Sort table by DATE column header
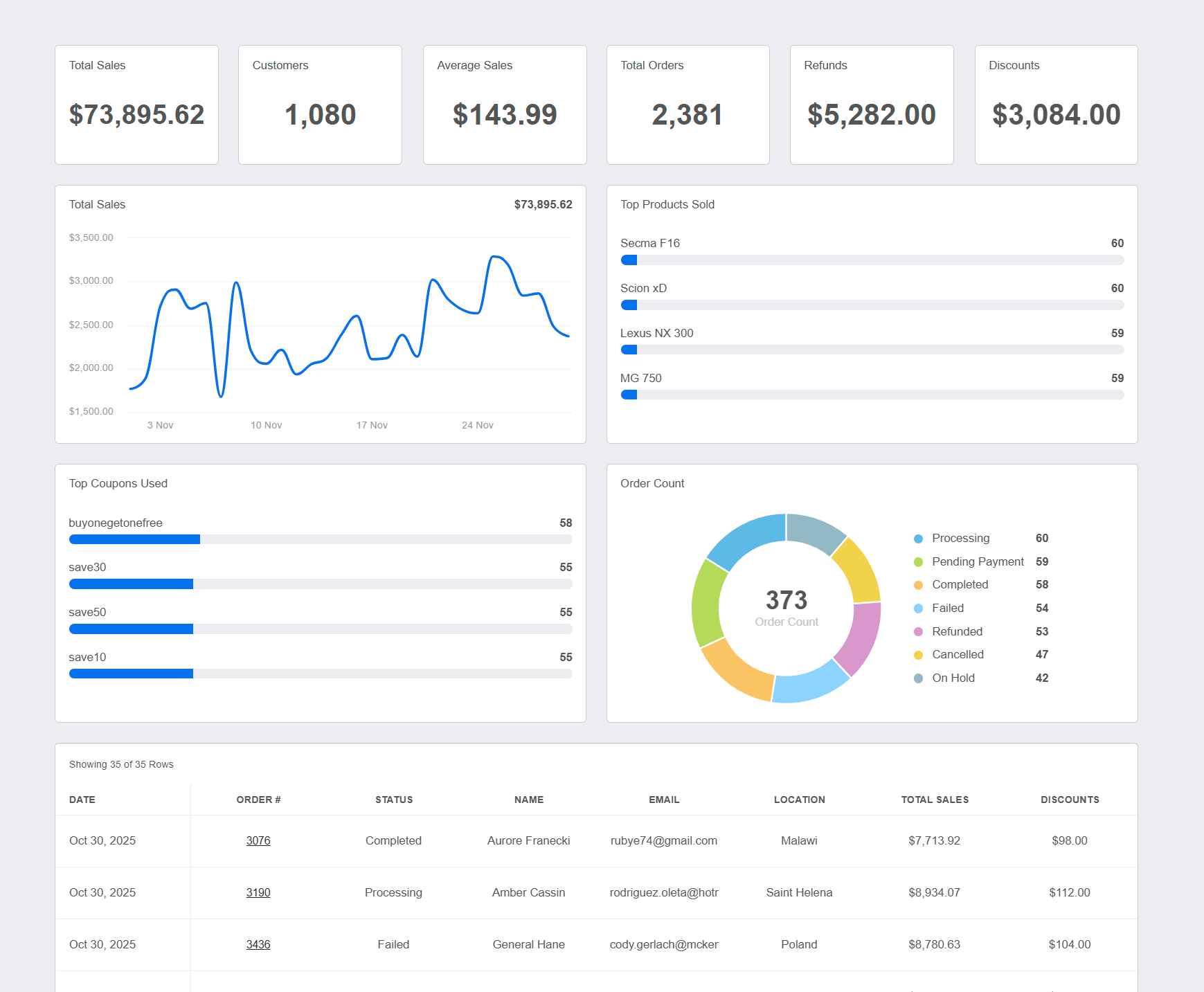 [x=82, y=800]
